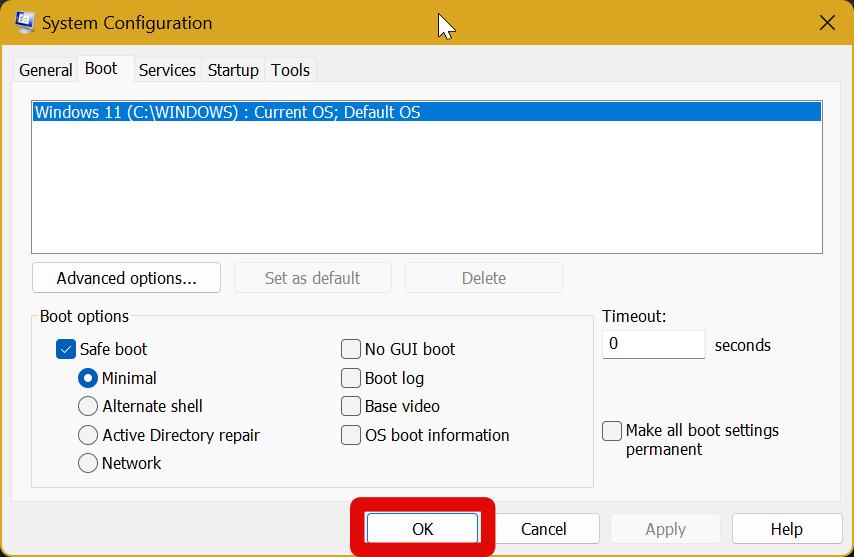Enable No GUI boot checkbox

click(x=351, y=349)
